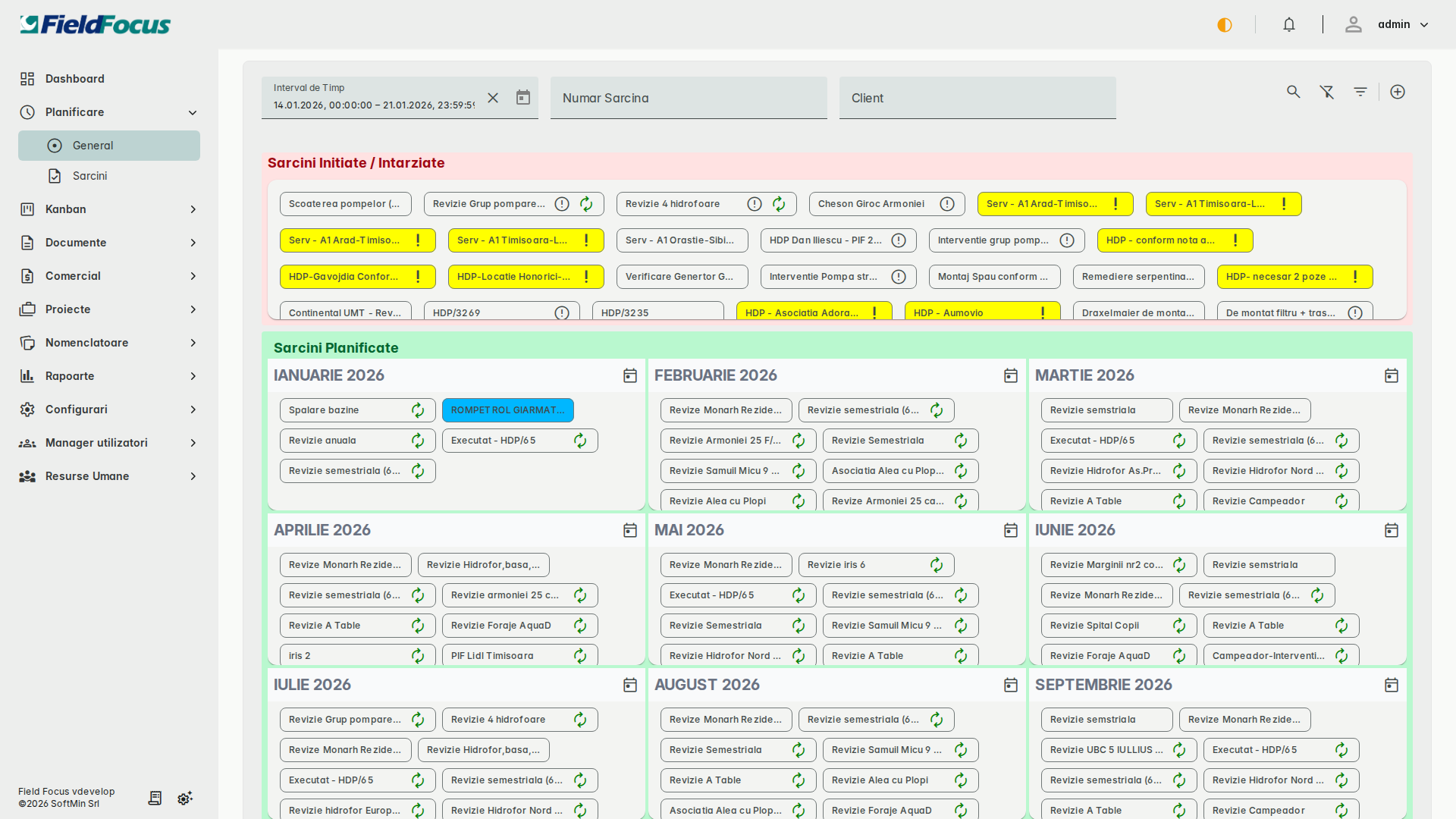Click recurrence icon on Spalare bazine
Viewport: 1456px width, 819px height.
point(418,410)
